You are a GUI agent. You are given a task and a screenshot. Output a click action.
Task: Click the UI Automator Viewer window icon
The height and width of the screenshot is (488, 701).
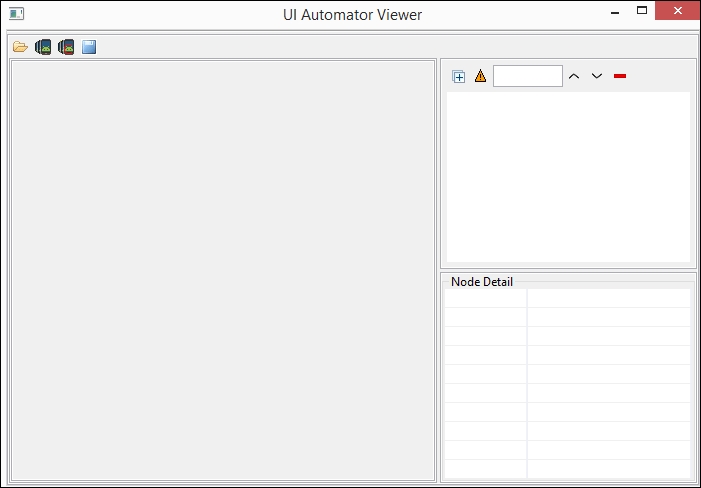point(17,14)
